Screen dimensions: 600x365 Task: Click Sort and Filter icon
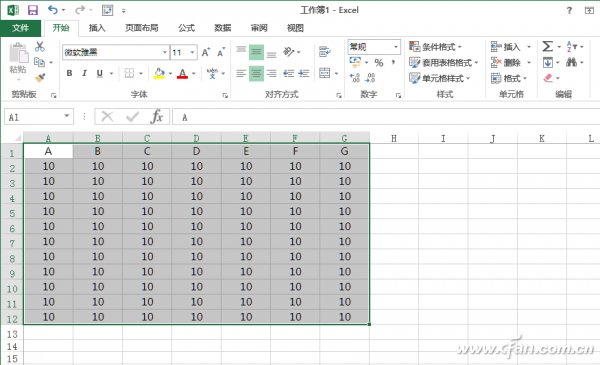click(x=571, y=47)
